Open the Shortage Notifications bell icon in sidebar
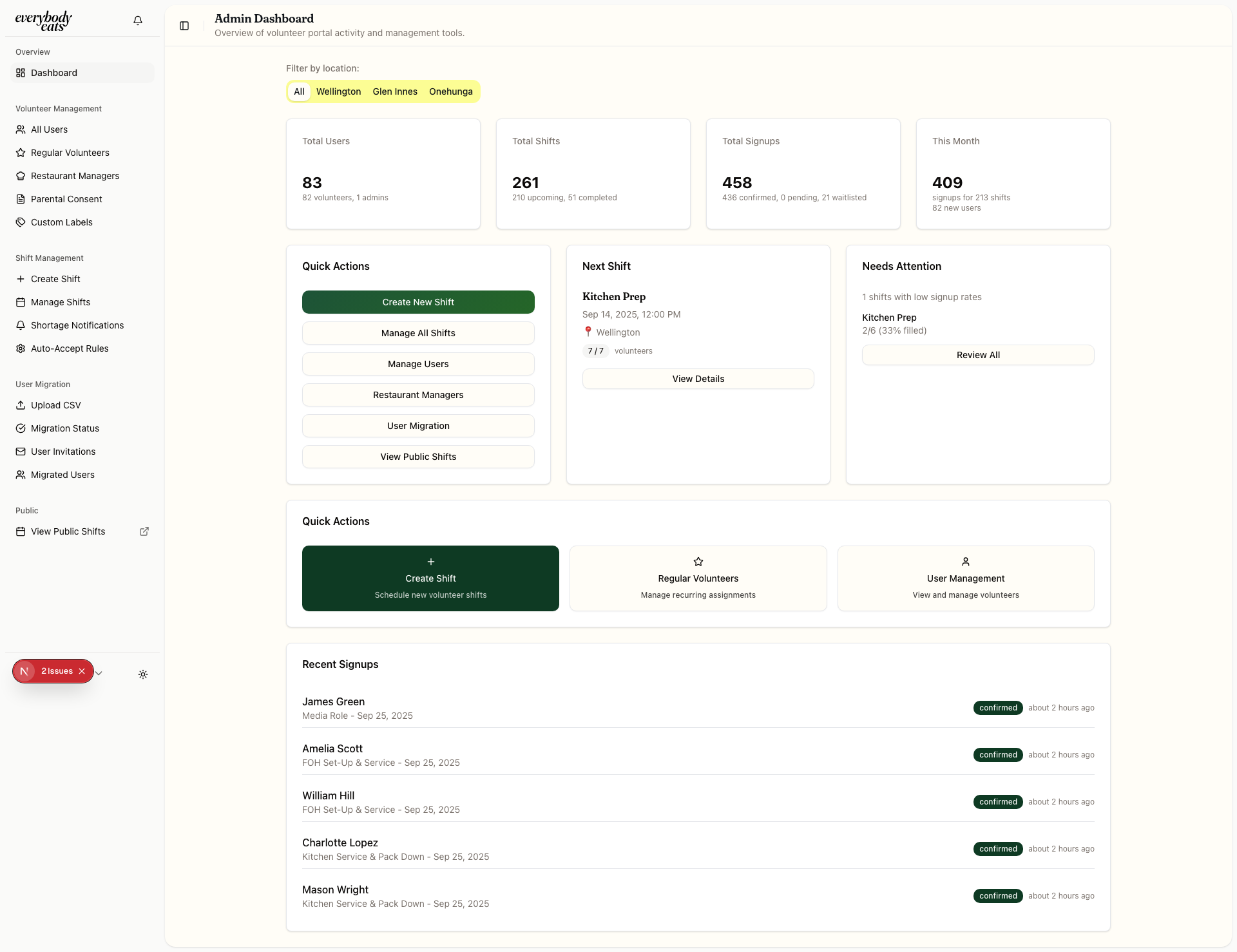 [x=21, y=325]
